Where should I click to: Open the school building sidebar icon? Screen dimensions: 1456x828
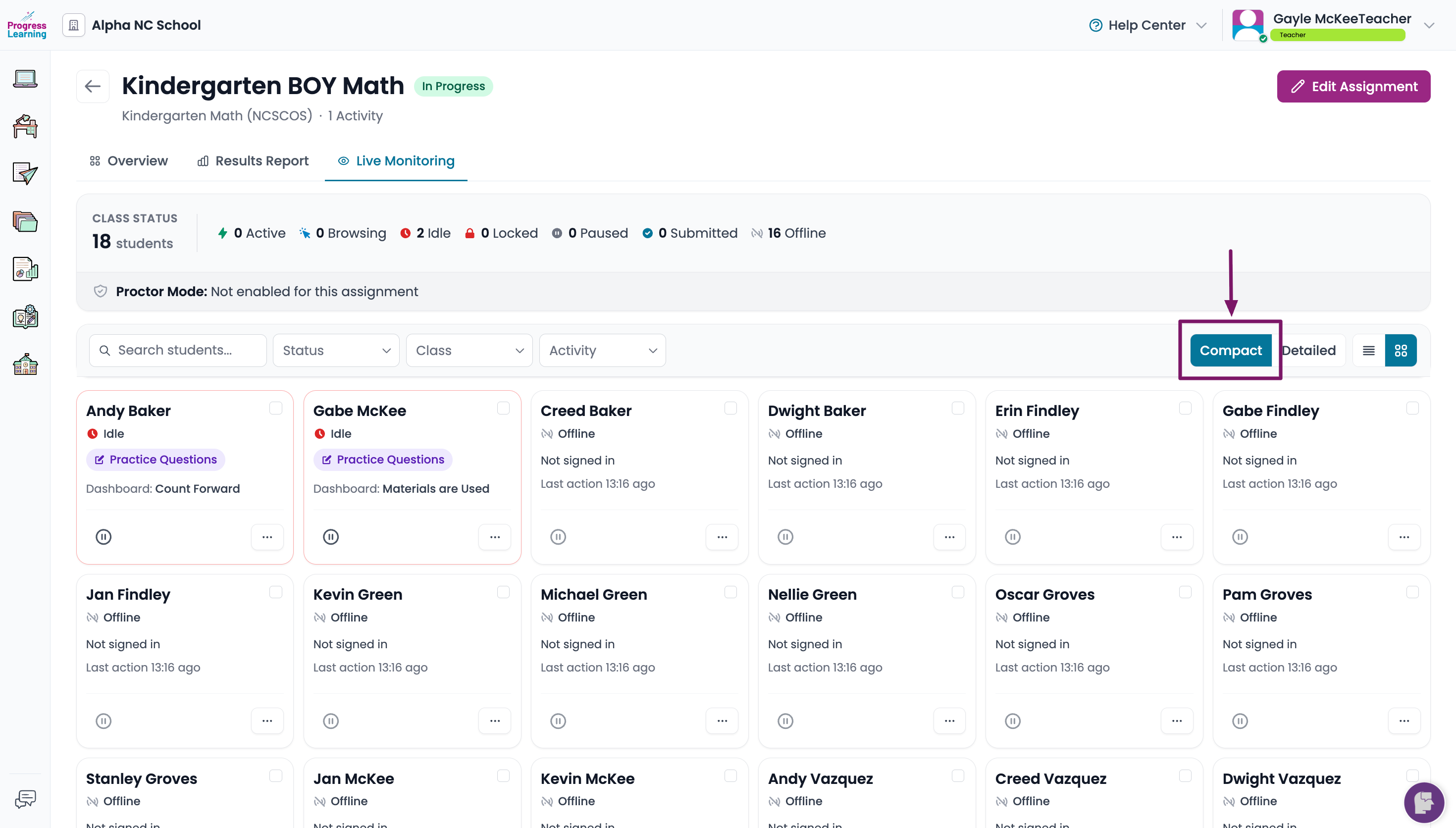point(25,364)
